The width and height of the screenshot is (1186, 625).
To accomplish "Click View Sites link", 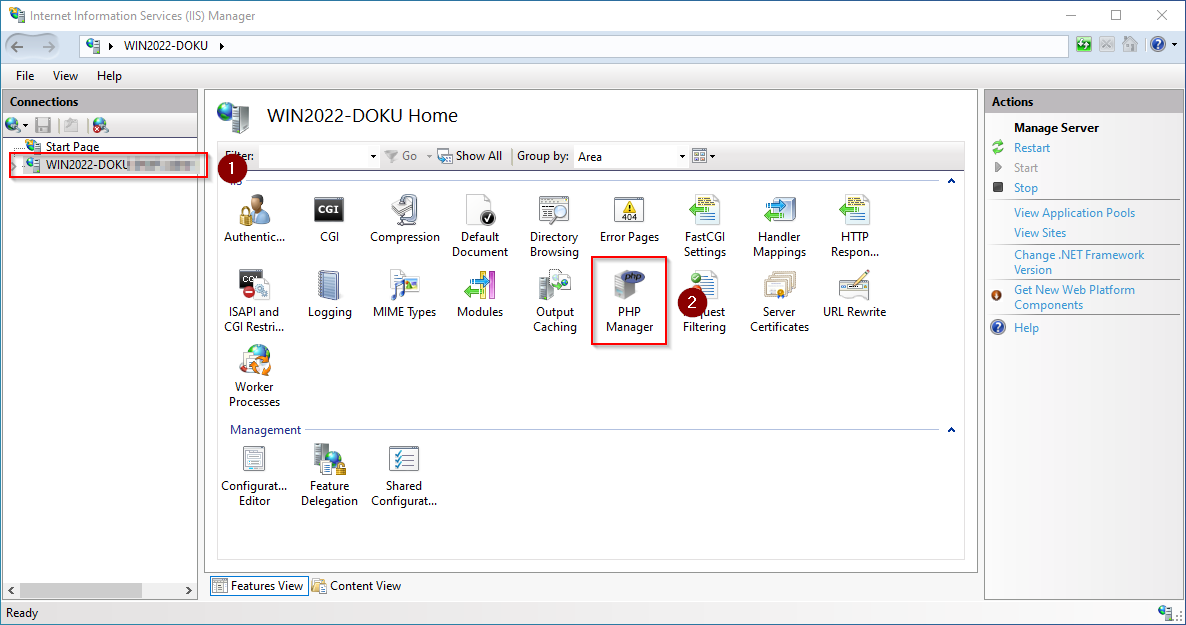I will coord(1040,233).
